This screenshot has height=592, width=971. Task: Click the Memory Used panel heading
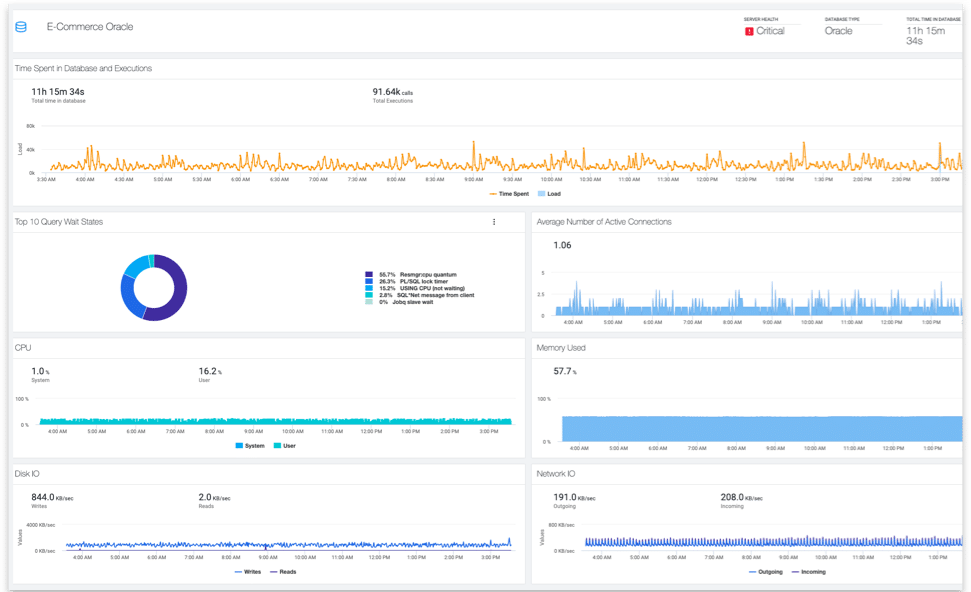(561, 348)
